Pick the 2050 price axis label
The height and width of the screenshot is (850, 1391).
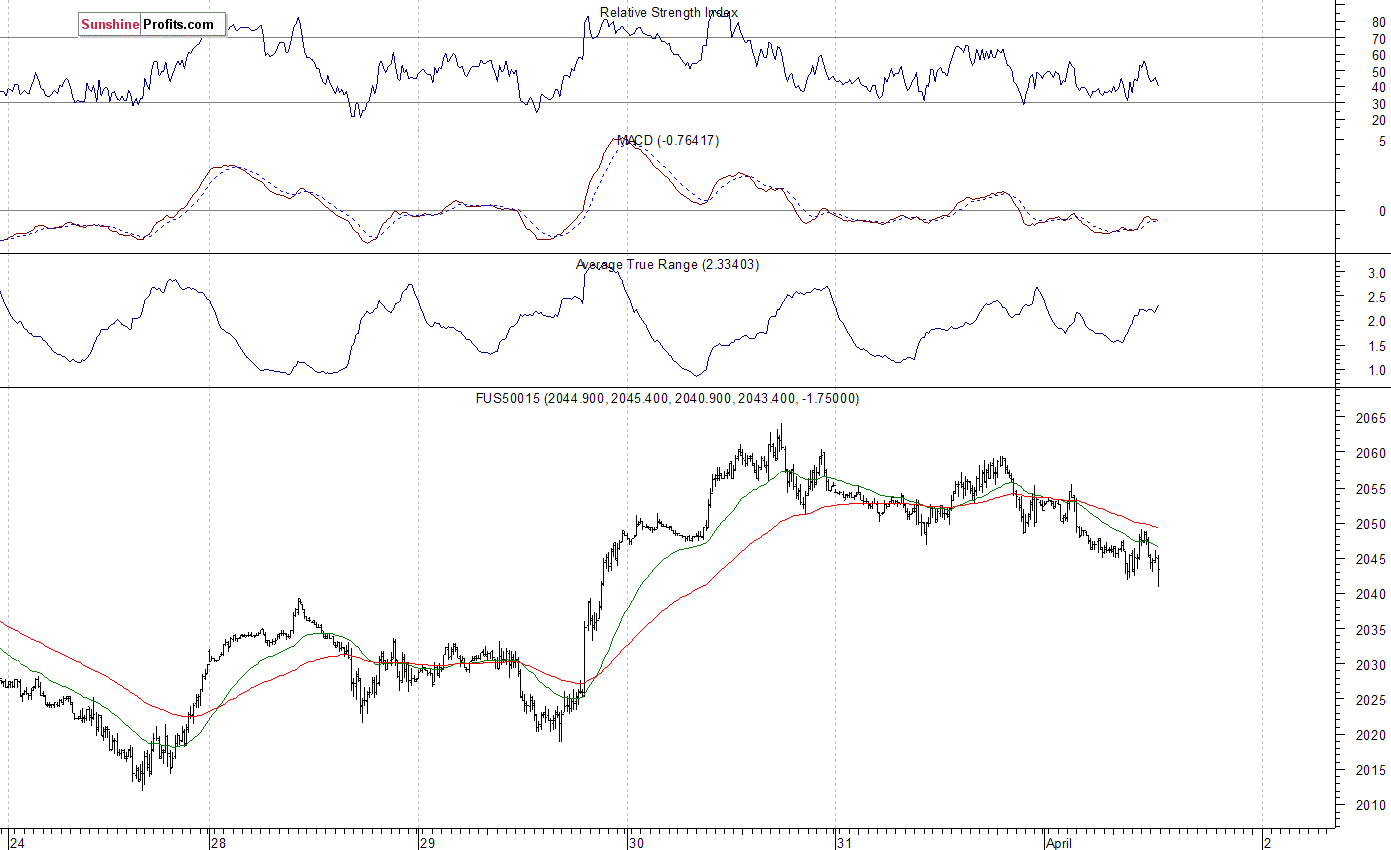1372,524
